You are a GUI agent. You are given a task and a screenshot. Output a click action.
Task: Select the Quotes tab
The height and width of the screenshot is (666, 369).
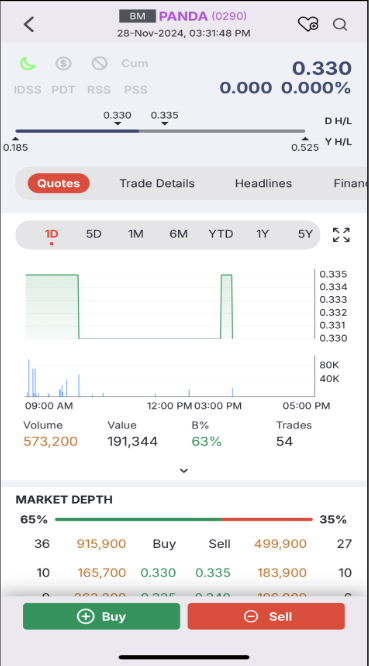pyautogui.click(x=59, y=183)
